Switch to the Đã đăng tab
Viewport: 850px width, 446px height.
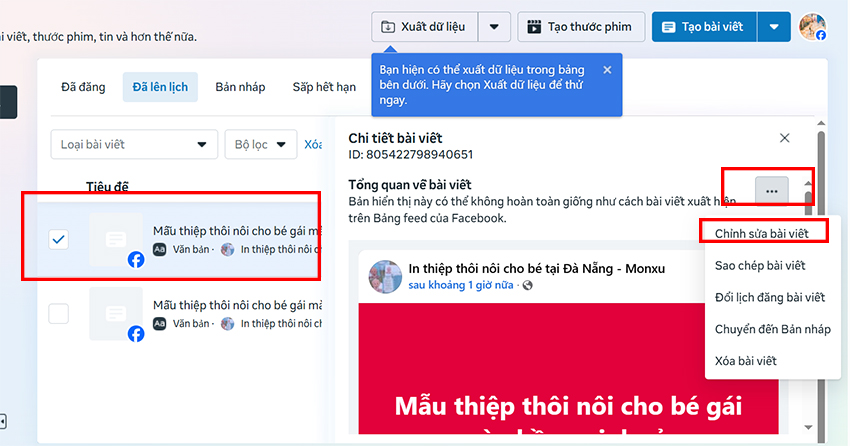[83, 87]
